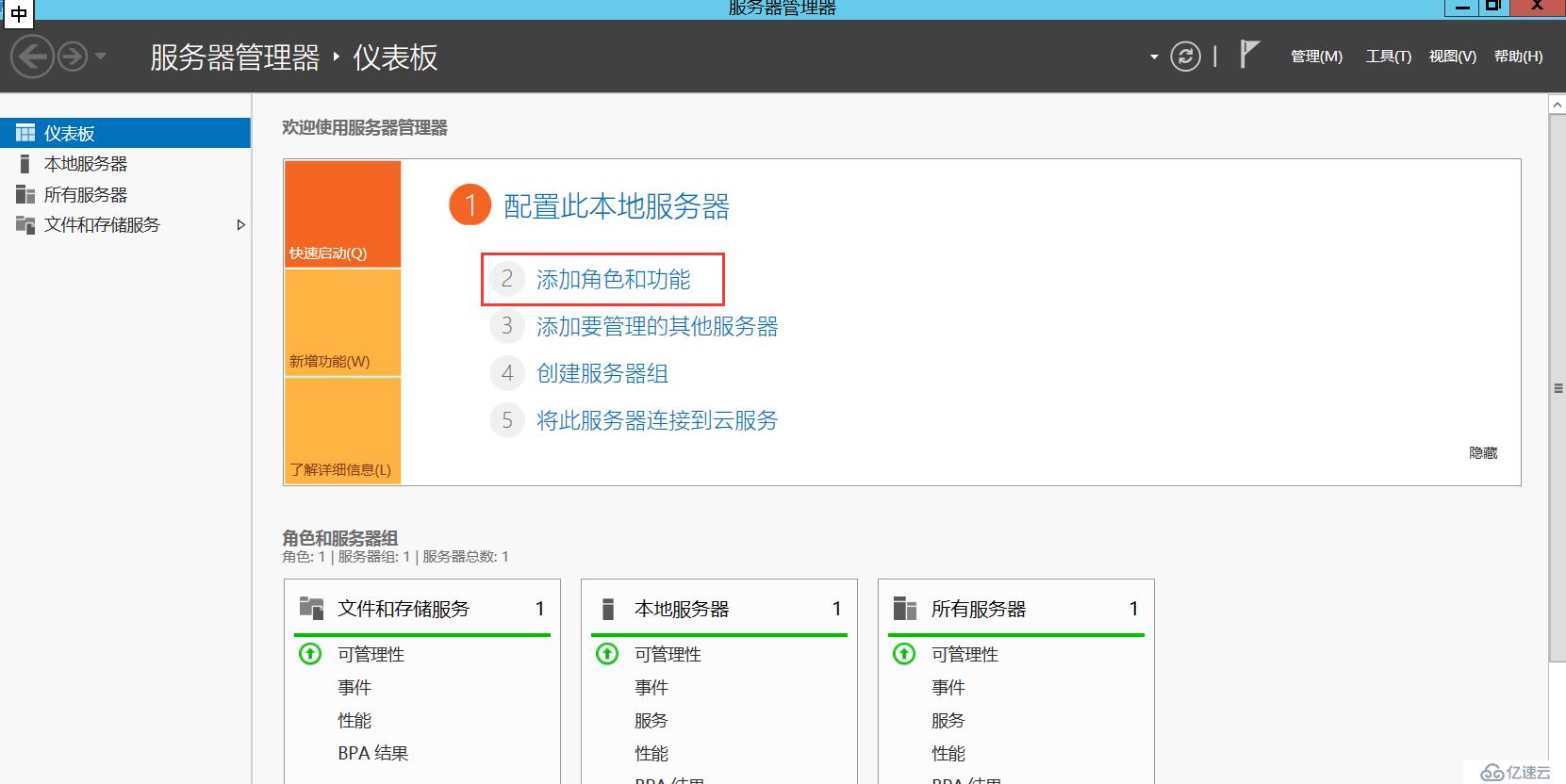Open the 视图(V) menu
The image size is (1566, 784).
[x=1453, y=57]
